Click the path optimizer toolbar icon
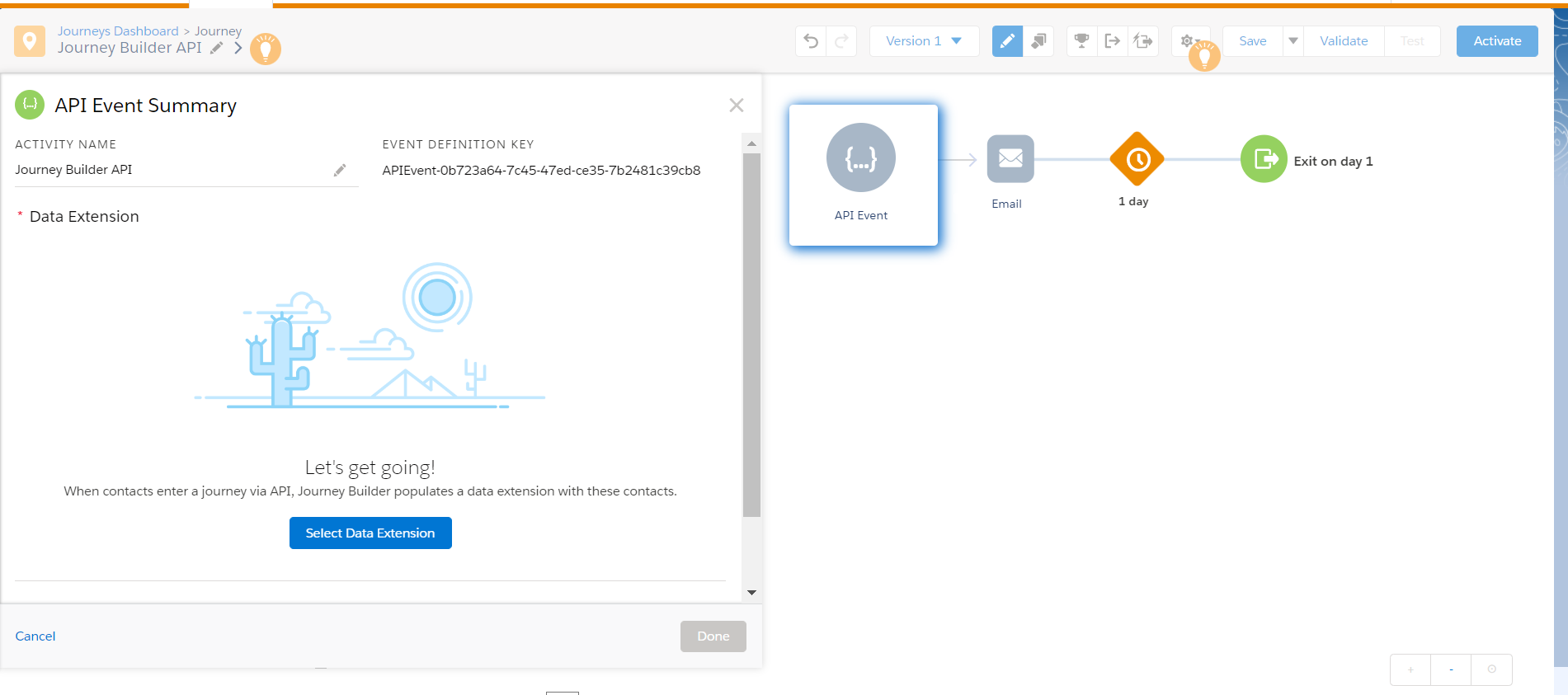1568x695 pixels. pos(1143,41)
